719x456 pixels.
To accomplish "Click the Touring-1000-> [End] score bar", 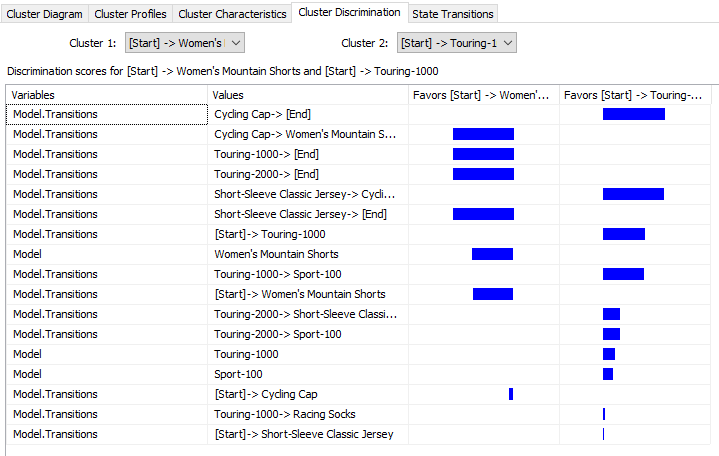I will click(483, 154).
